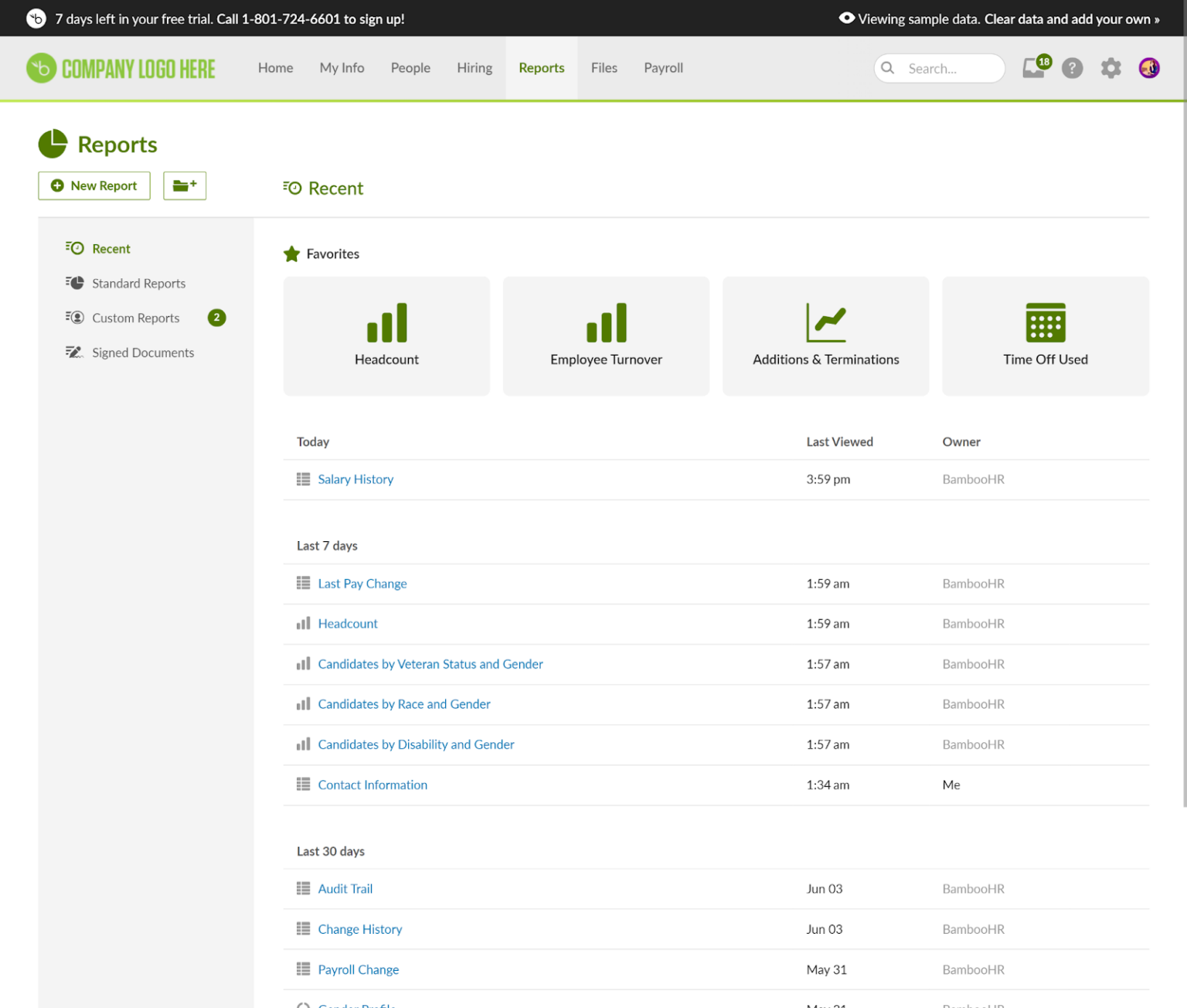1187x1008 pixels.
Task: Open the notifications bell icon
Action: click(1033, 68)
